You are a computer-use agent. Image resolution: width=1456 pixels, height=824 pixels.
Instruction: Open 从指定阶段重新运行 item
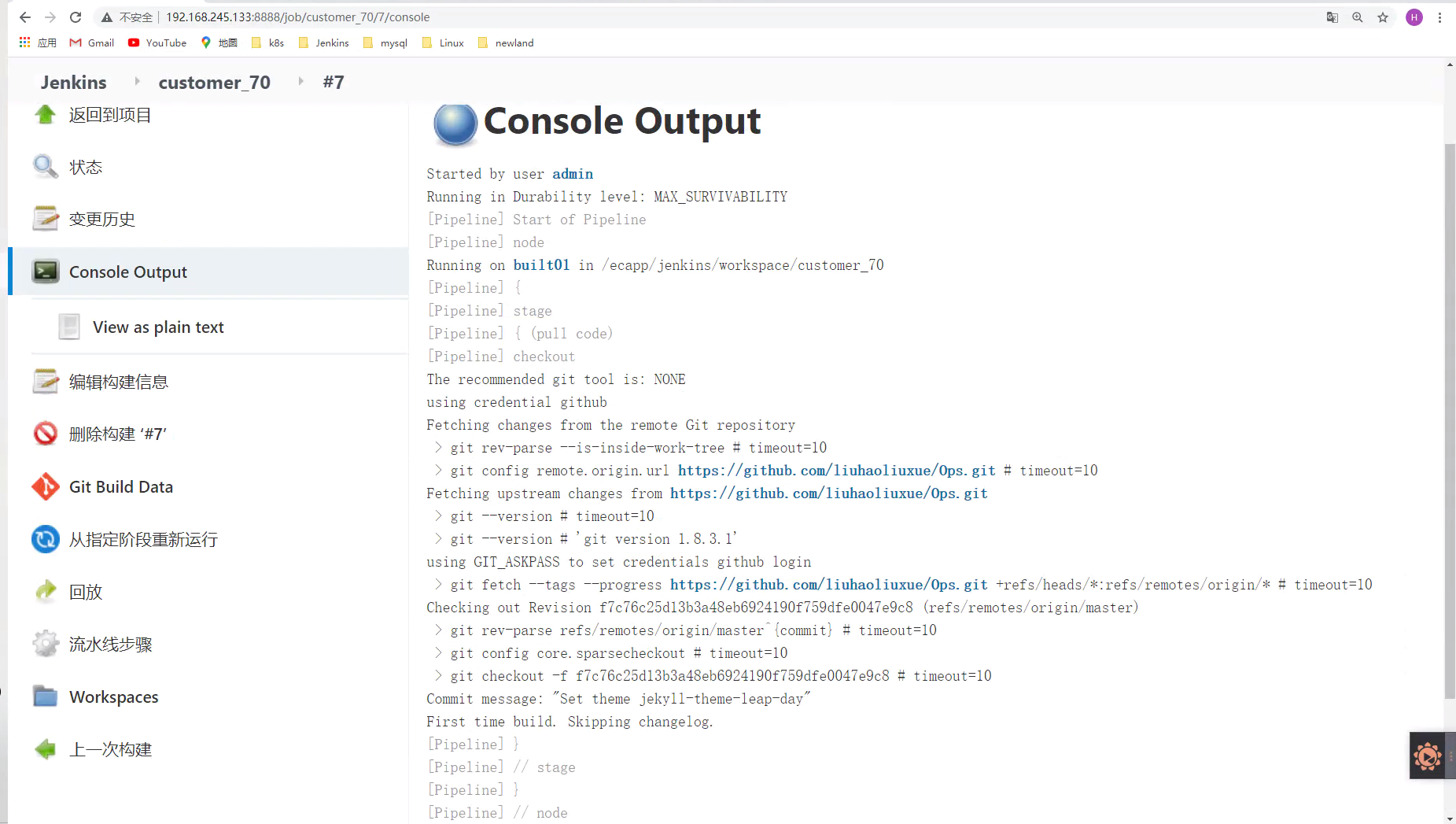pos(143,540)
